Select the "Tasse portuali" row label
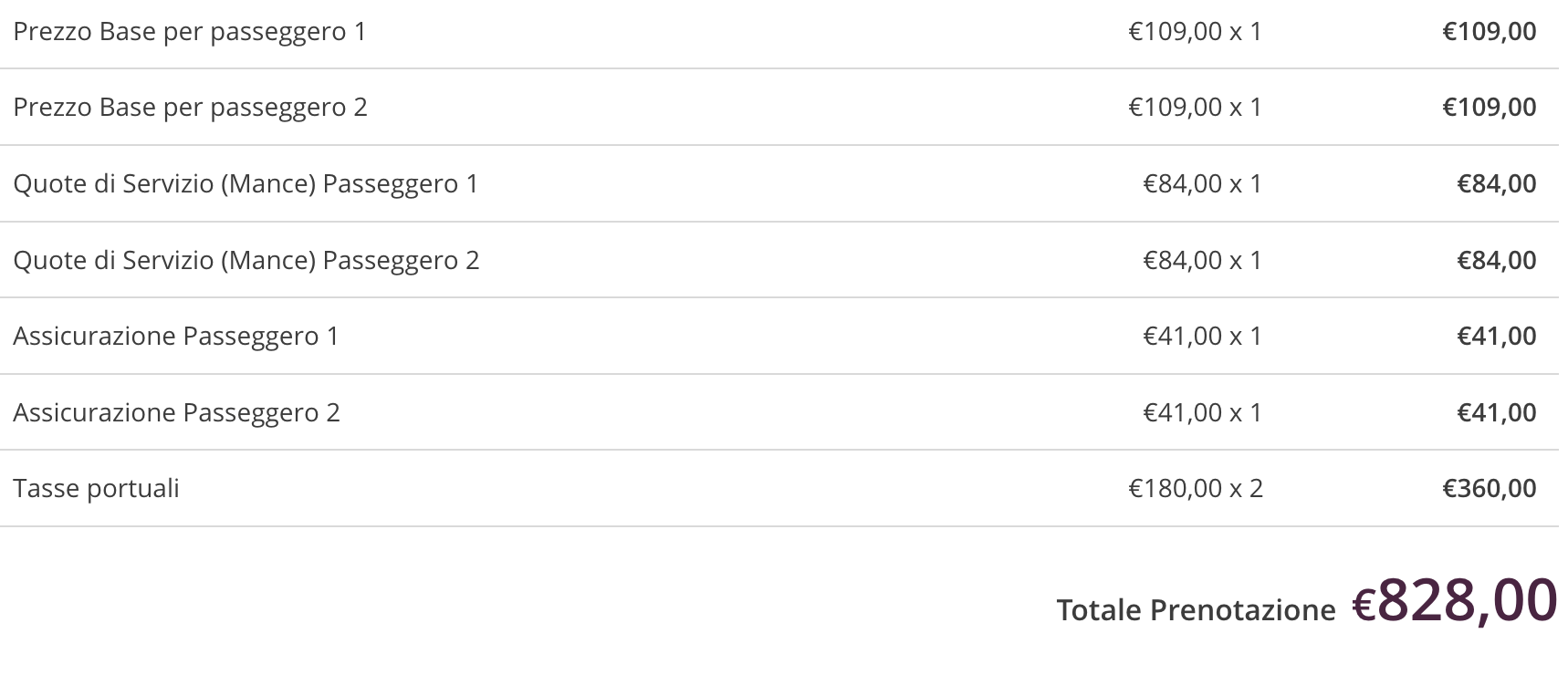1568x675 pixels. (x=96, y=489)
